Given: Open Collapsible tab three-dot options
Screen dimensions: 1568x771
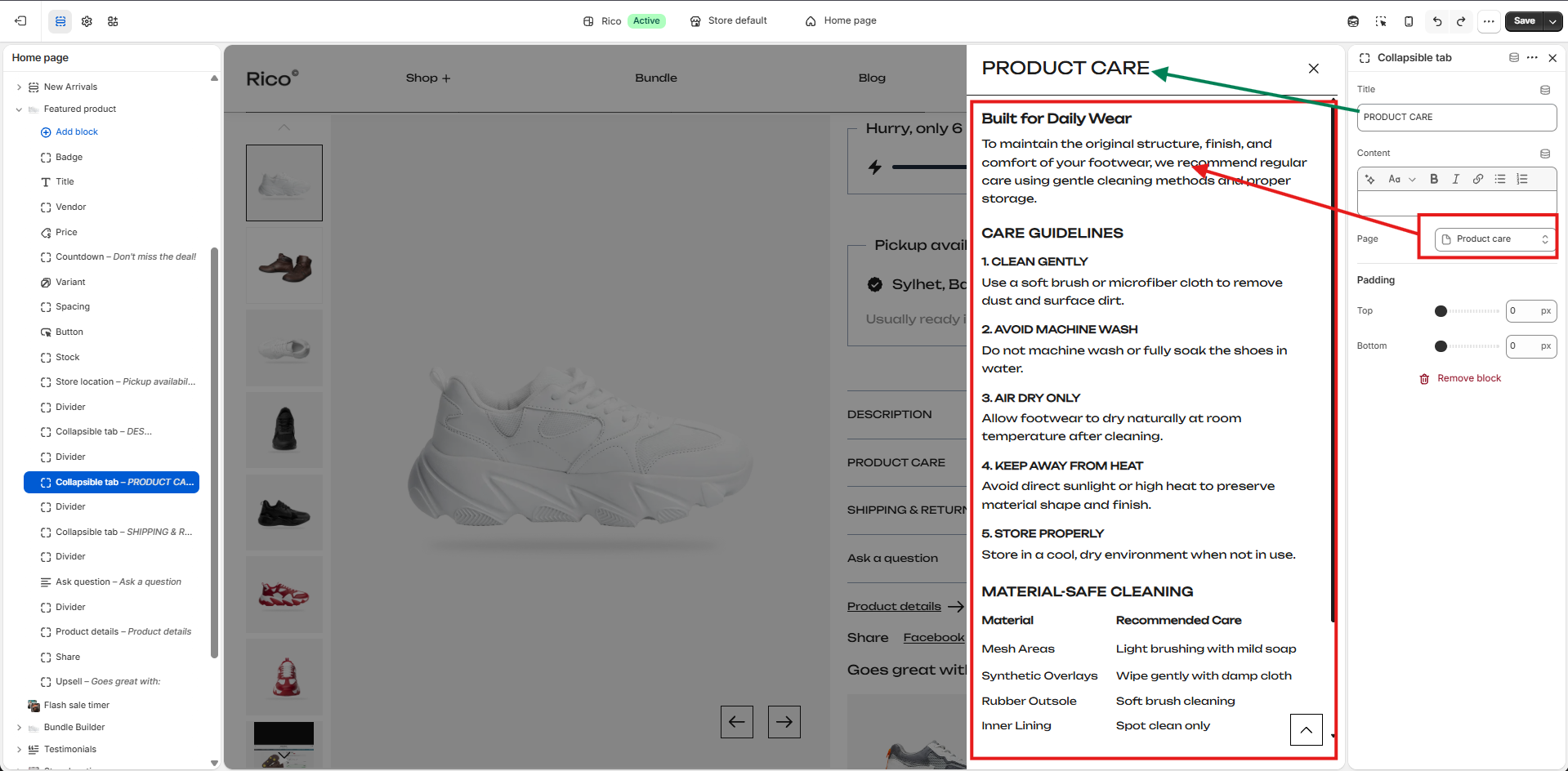Looking at the screenshot, I should pyautogui.click(x=1532, y=58).
